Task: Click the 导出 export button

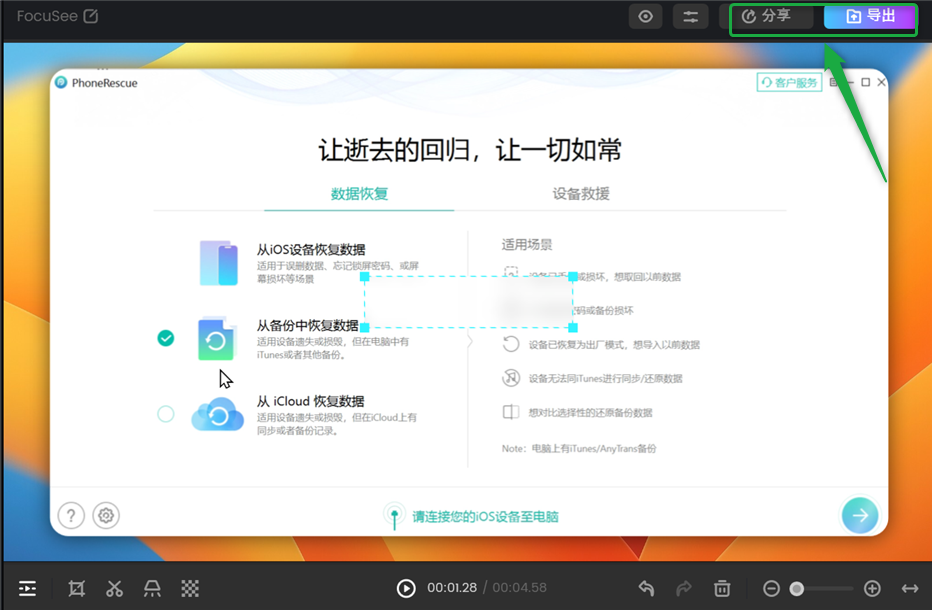Action: coord(870,17)
